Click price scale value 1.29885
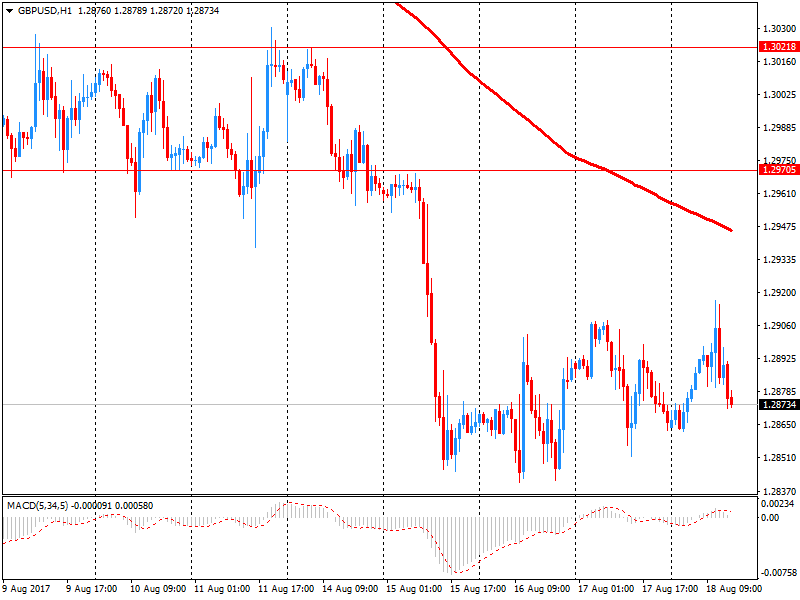This screenshot has width=800, height=600. pos(779,128)
